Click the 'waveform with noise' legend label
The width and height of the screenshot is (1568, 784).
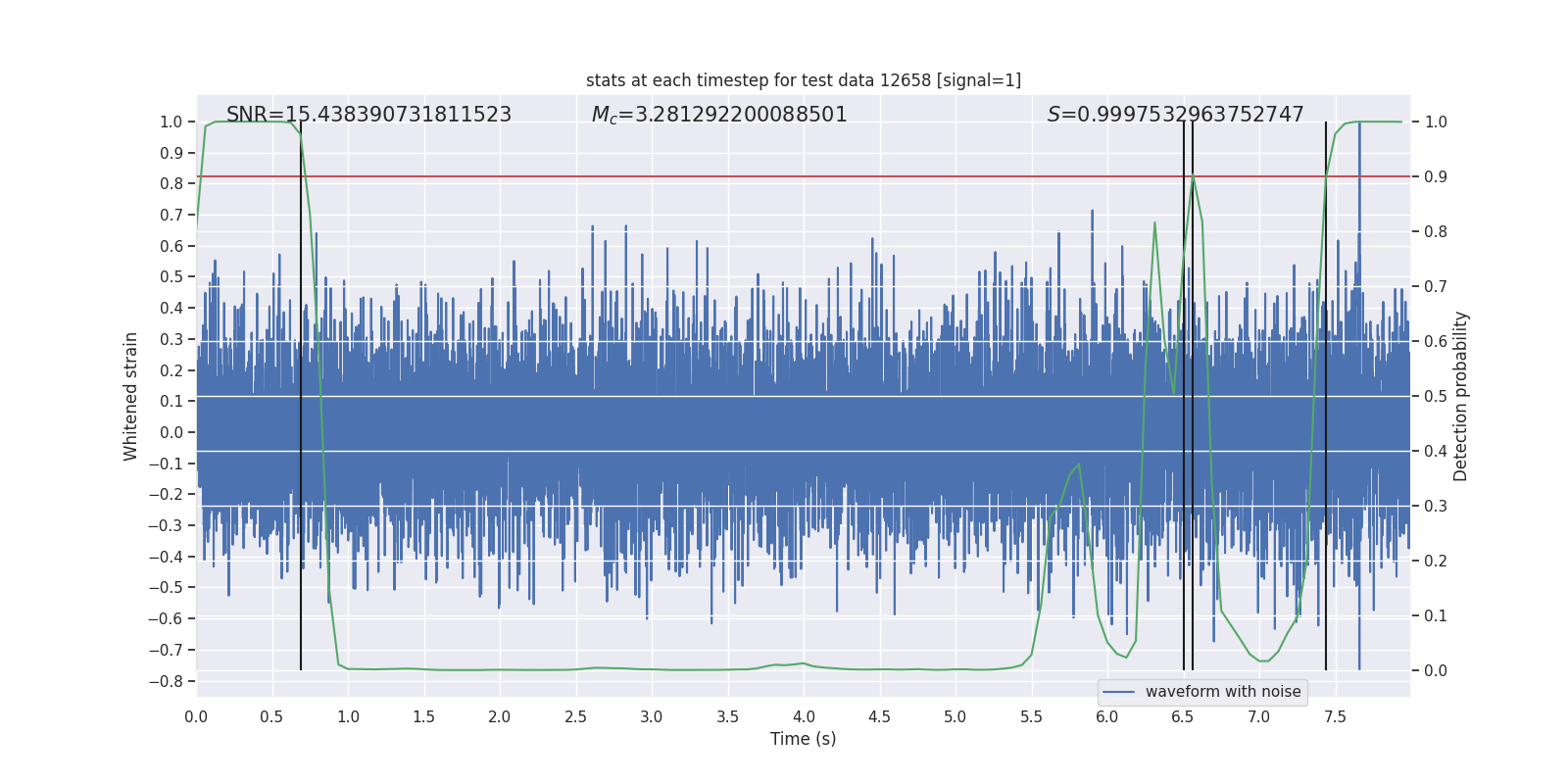1222,692
